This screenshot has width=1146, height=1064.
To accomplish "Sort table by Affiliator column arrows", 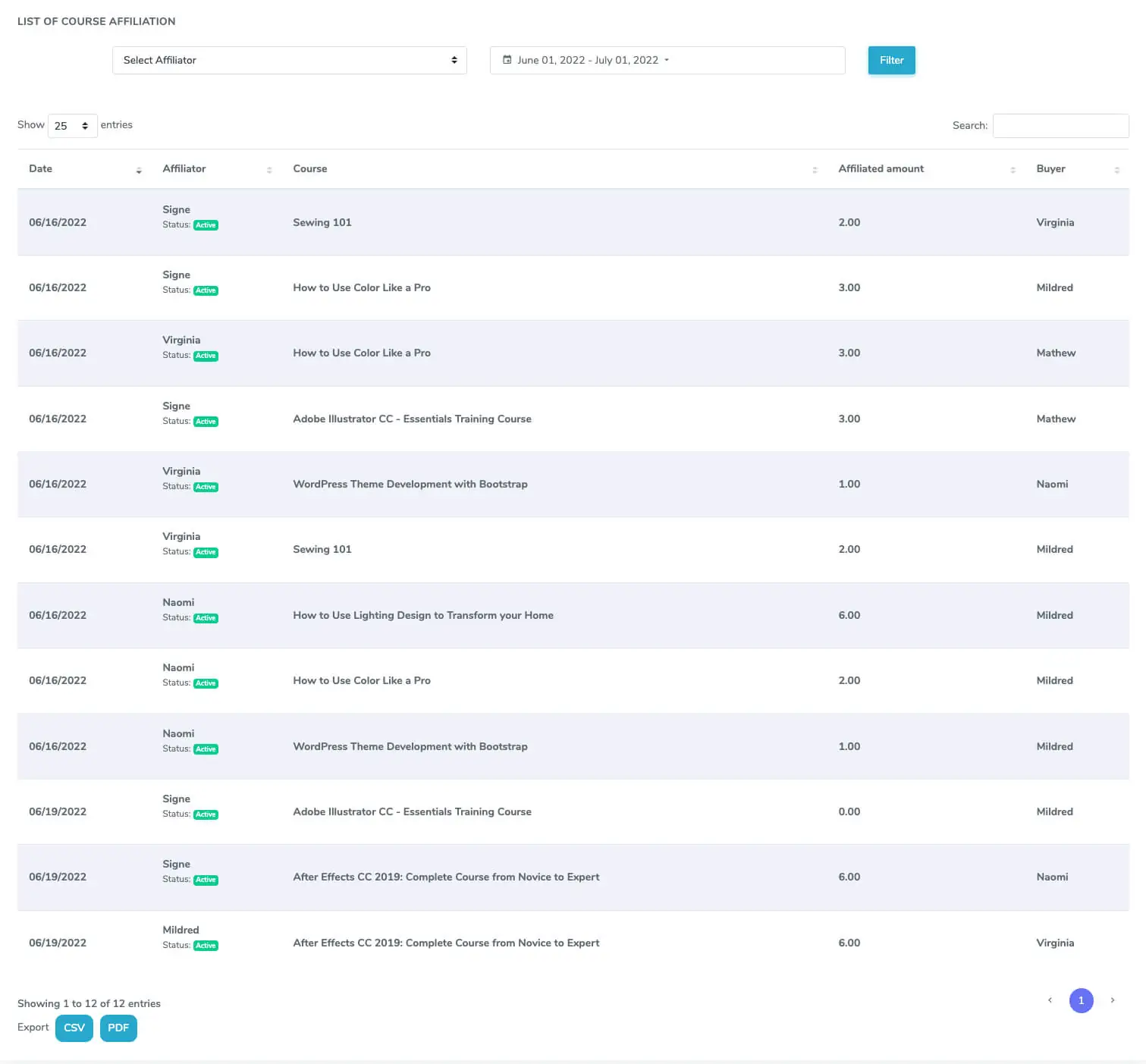I will click(x=269, y=170).
